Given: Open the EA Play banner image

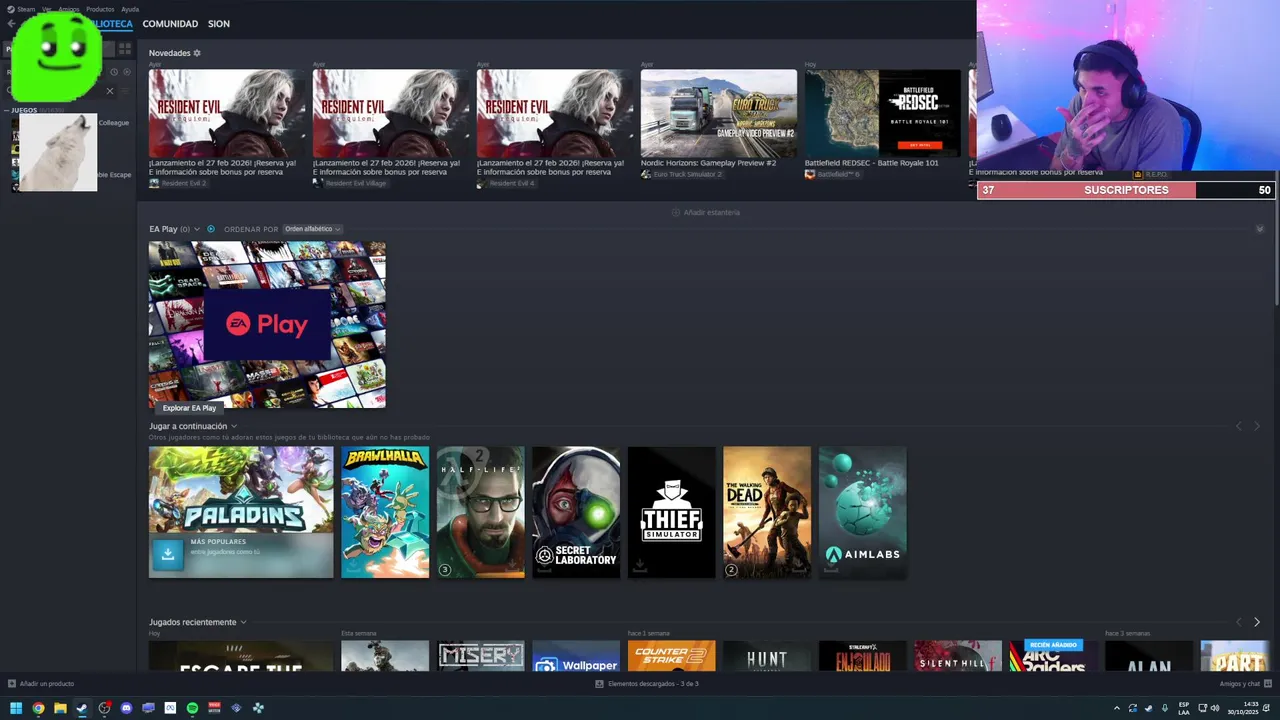Looking at the screenshot, I should click(x=267, y=324).
